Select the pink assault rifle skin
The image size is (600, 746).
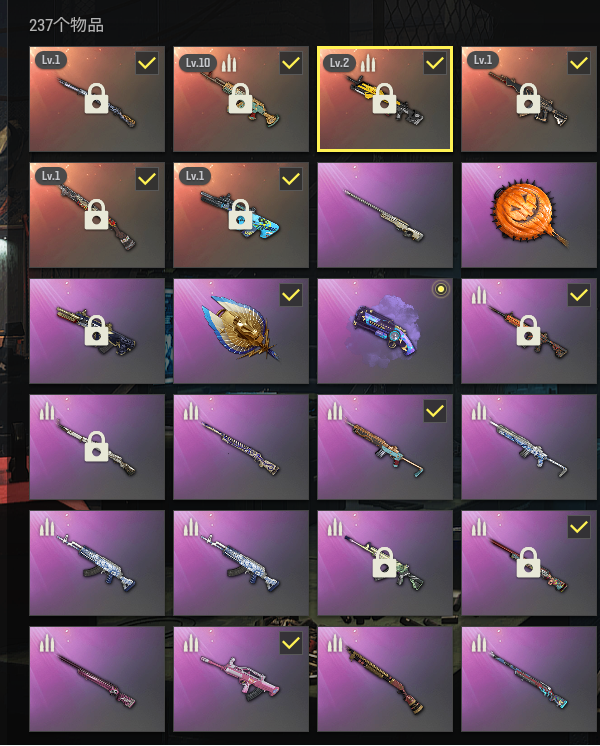(241, 679)
